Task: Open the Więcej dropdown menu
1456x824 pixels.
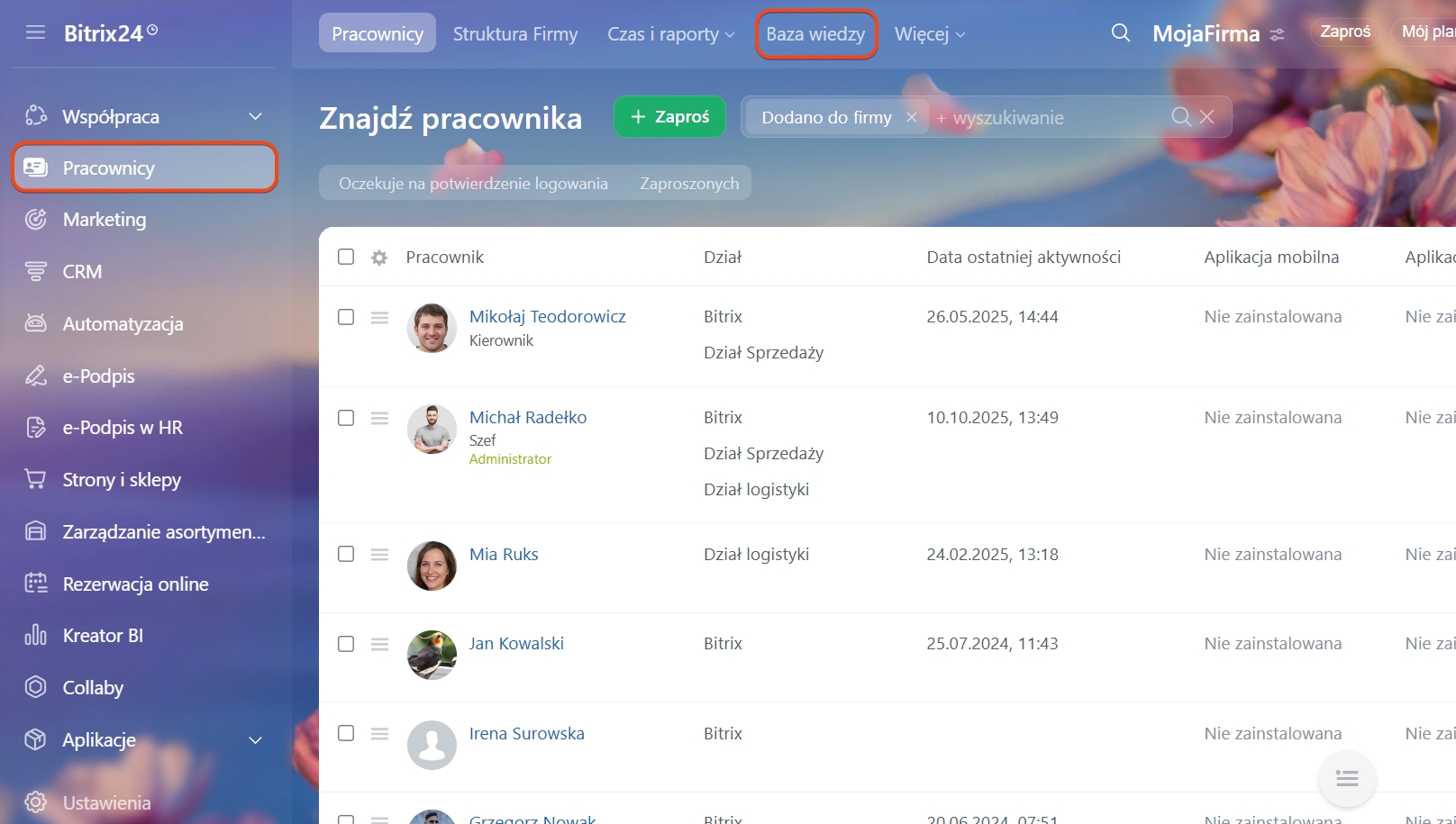Action: [929, 34]
